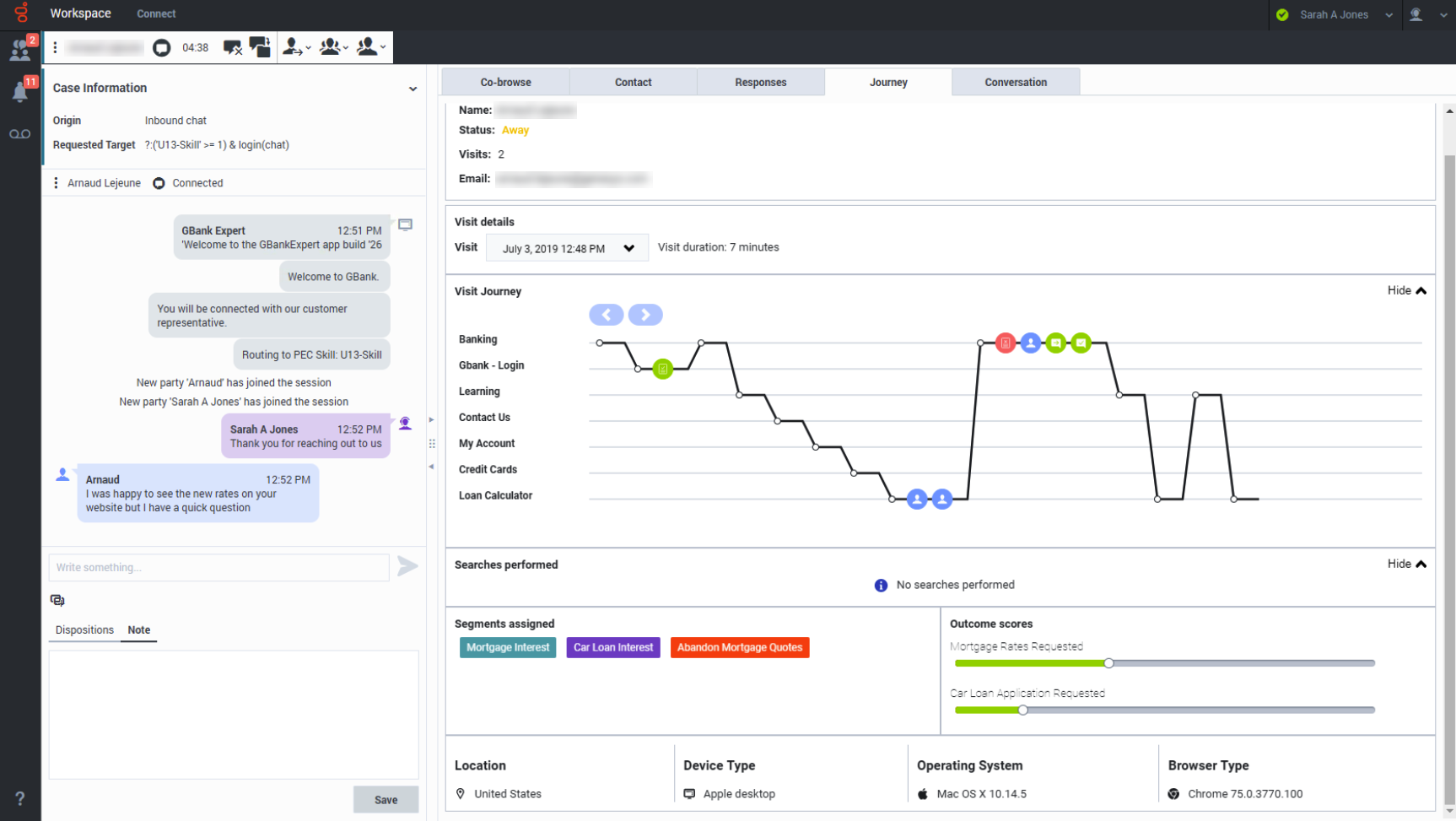Hide the Visit Journey section
The width and height of the screenshot is (1456, 821).
(x=1406, y=290)
